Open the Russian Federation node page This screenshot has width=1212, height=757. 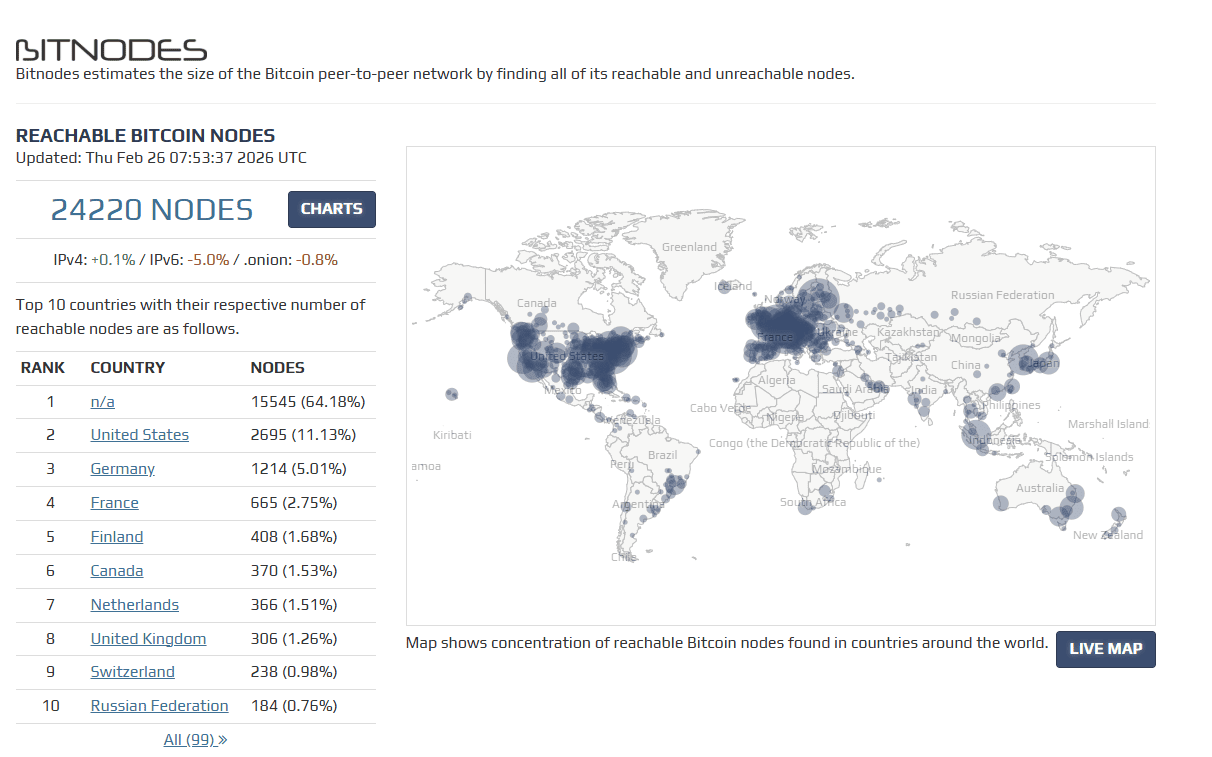pos(159,705)
